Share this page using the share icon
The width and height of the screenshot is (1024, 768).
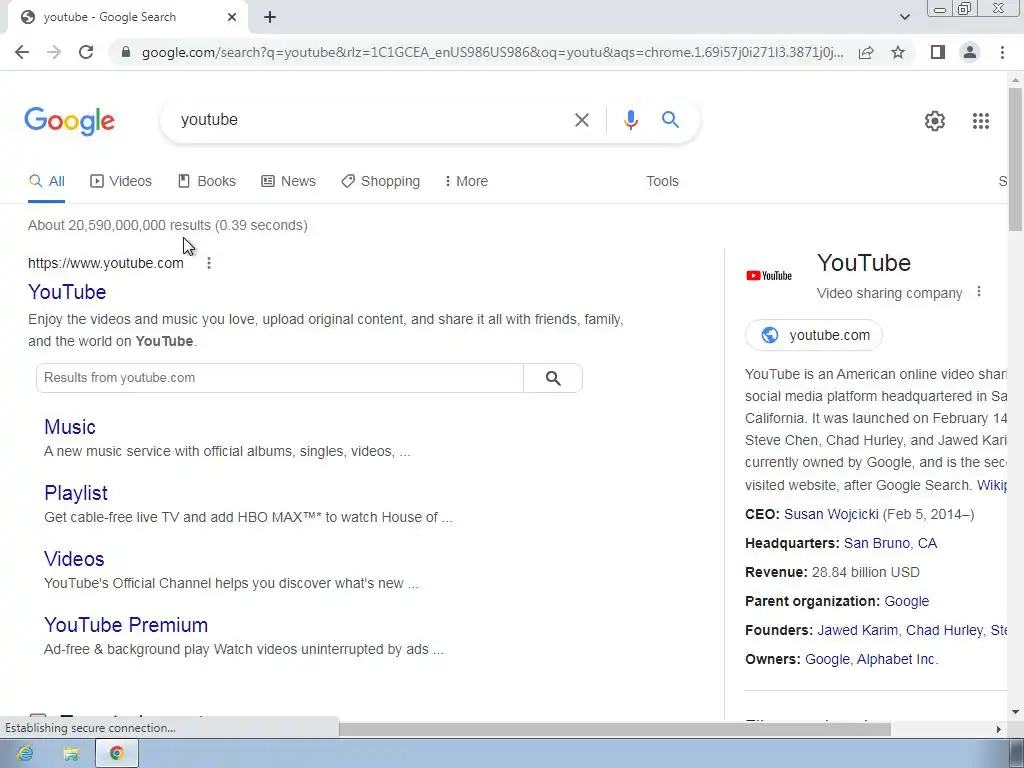tap(866, 52)
